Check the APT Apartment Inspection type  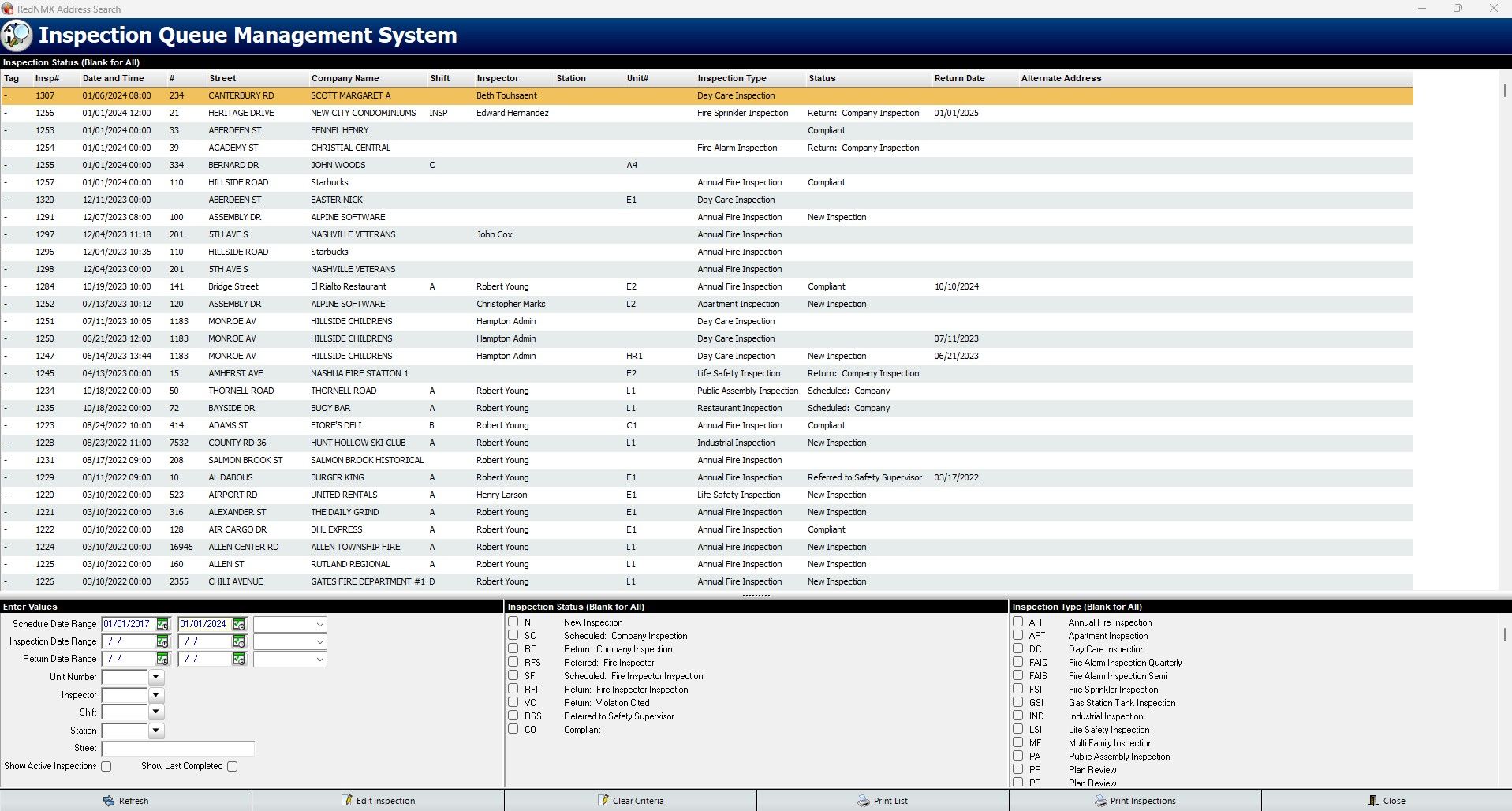pyautogui.click(x=1018, y=635)
